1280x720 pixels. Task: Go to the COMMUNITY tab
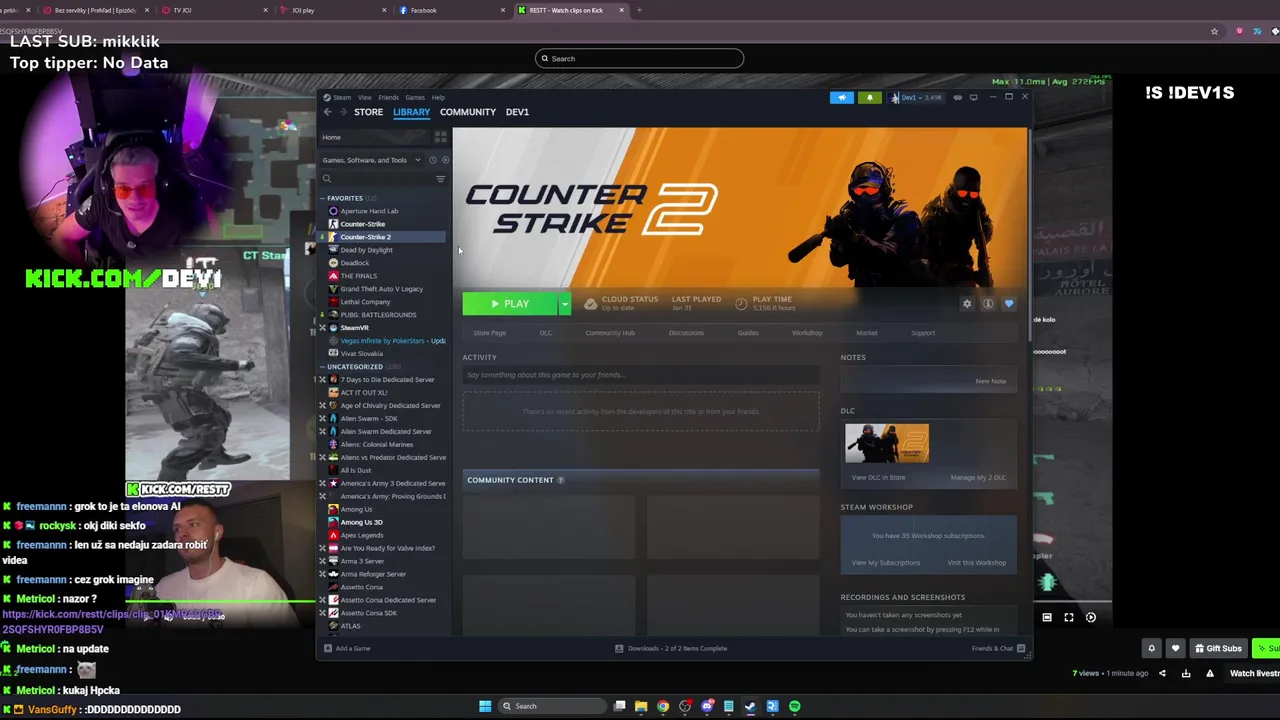(468, 112)
